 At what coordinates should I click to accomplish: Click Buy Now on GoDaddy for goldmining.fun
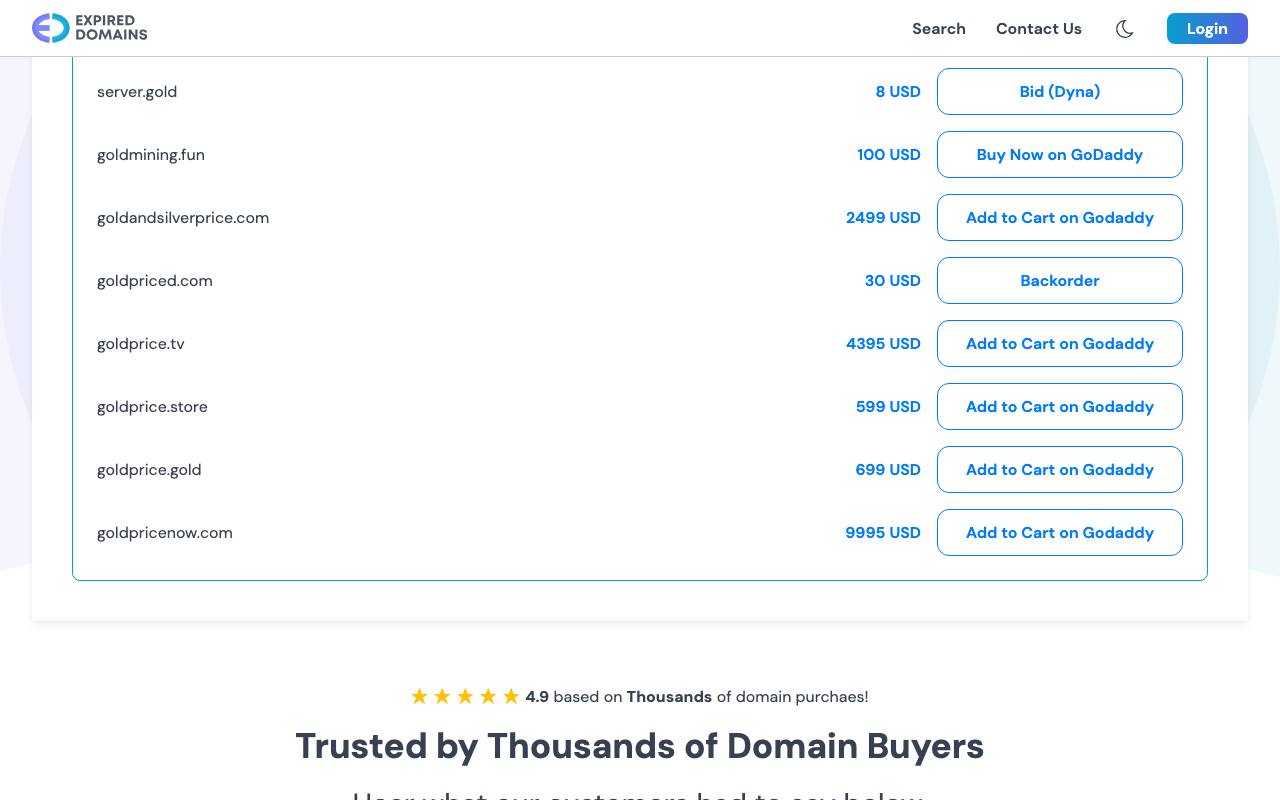tap(1060, 154)
